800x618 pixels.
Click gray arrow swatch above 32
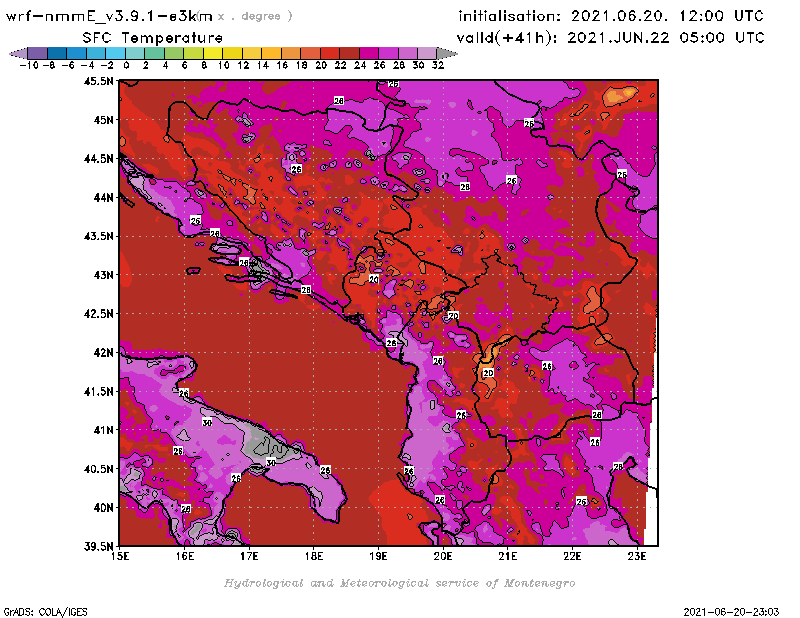coord(447,53)
